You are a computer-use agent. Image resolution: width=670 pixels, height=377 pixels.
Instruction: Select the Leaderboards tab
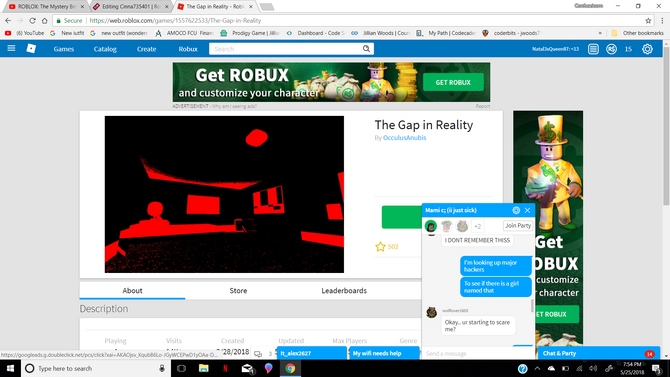coord(344,291)
